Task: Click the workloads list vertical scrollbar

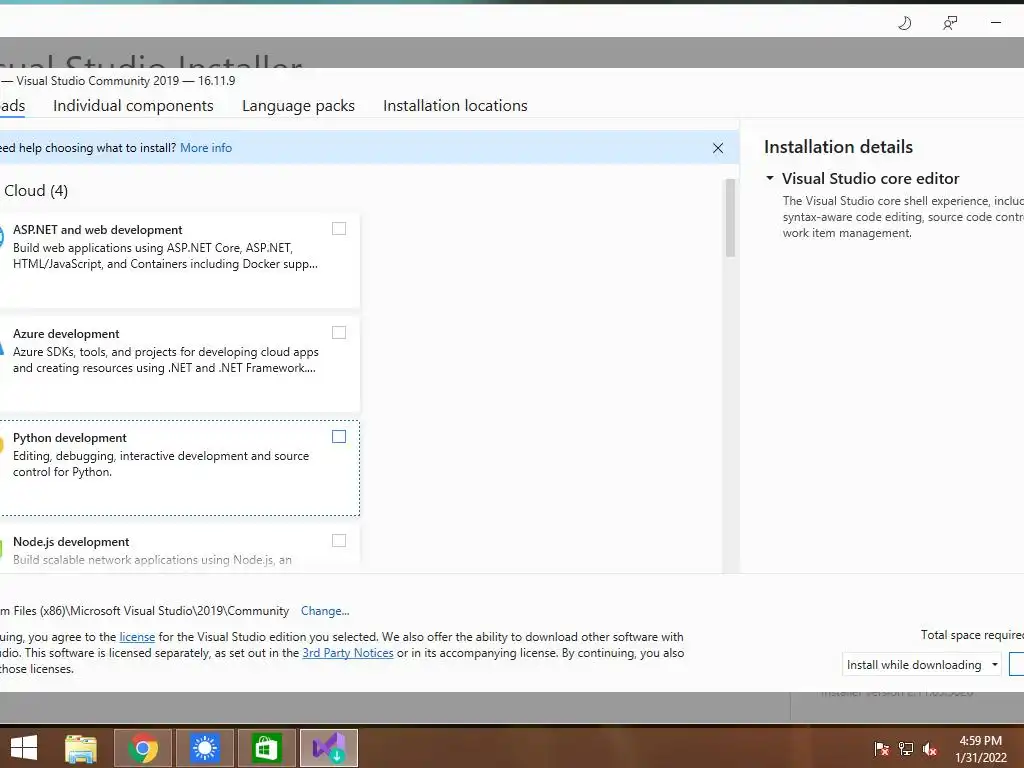Action: pyautogui.click(x=730, y=217)
